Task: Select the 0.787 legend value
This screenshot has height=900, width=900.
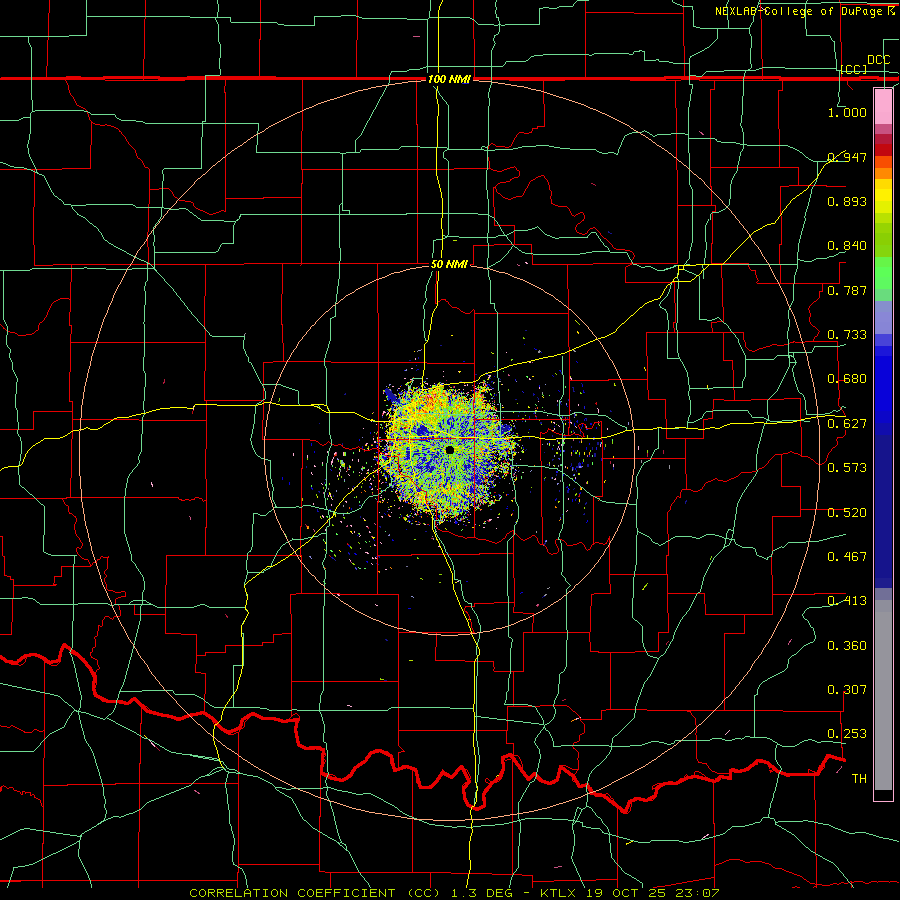Action: click(x=847, y=290)
